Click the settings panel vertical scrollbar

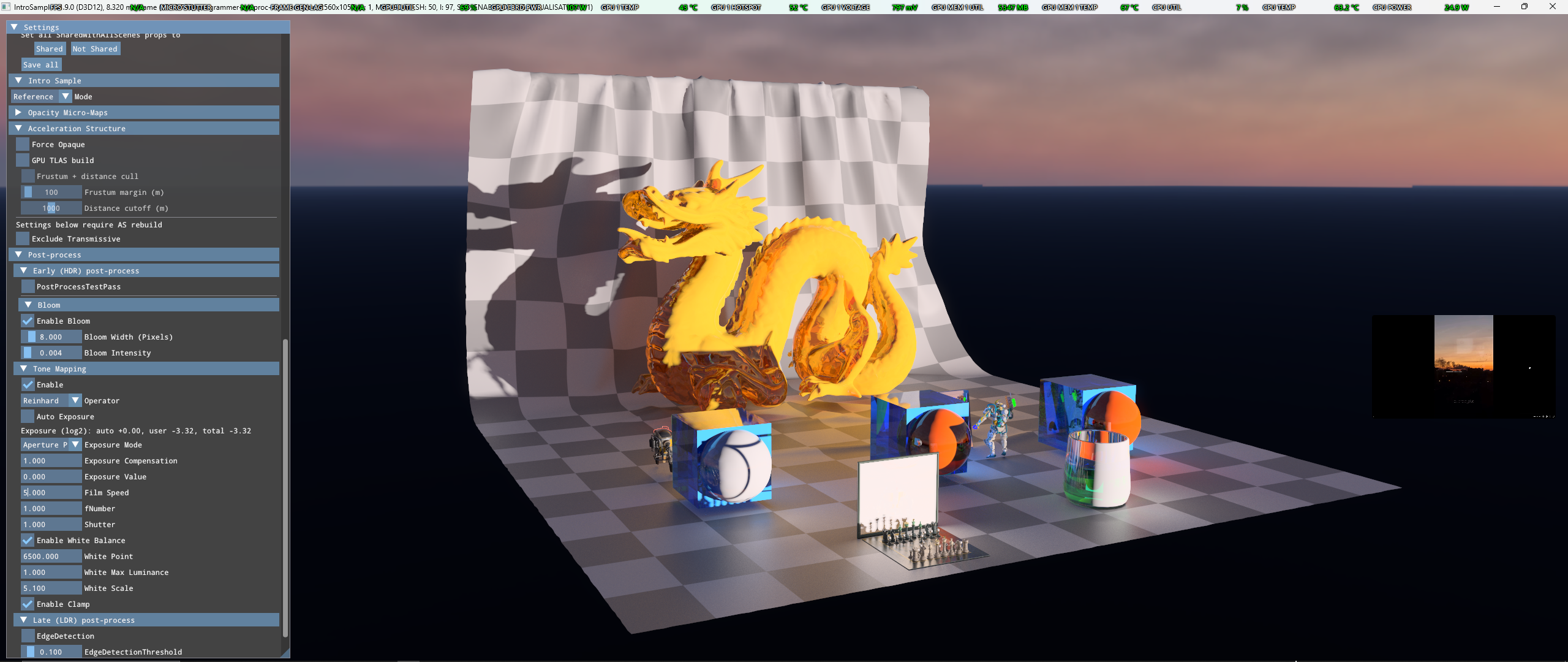point(285,487)
